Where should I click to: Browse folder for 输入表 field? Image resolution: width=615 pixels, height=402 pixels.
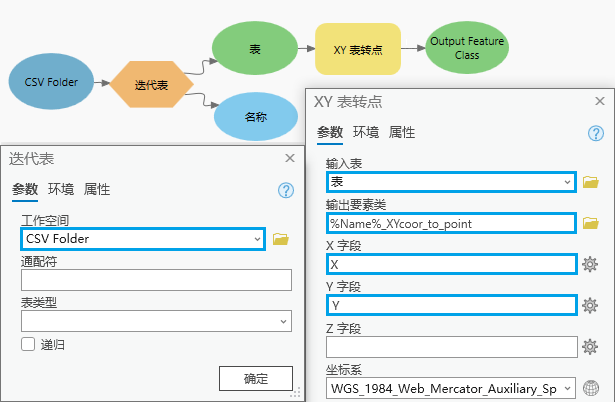[x=590, y=182]
